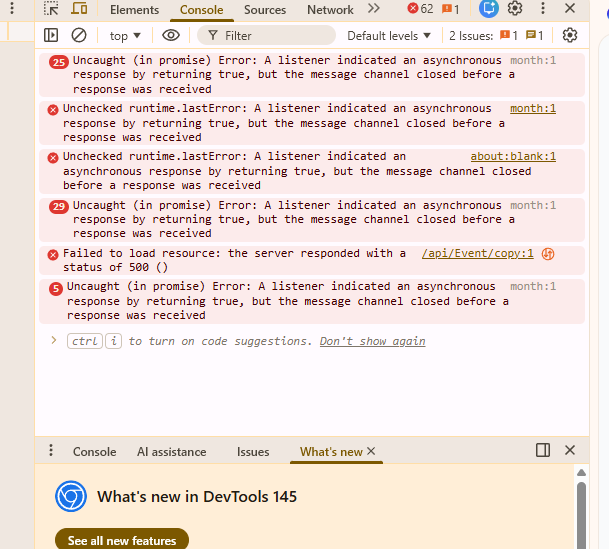The image size is (609, 549).
Task: Click error icon on Failed to load resource
Action: (x=53, y=255)
